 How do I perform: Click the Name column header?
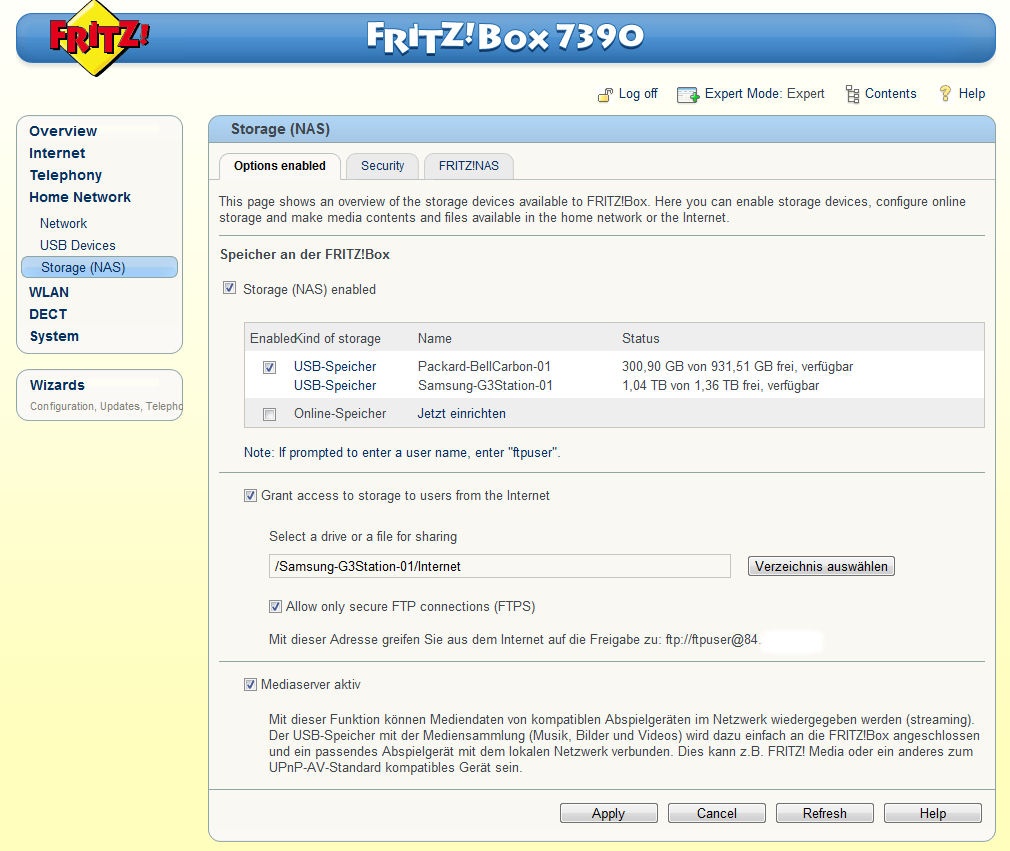435,338
